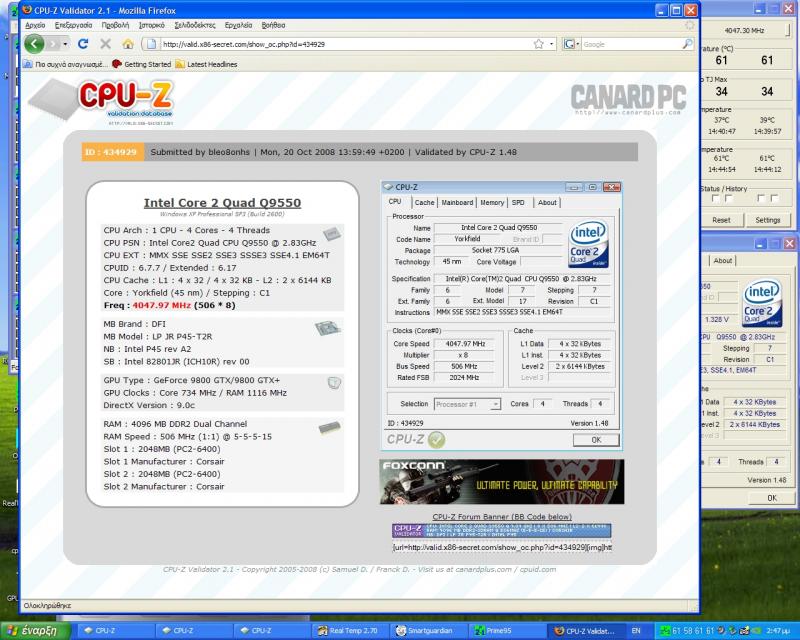800x640 pixels.
Task: Open the Προβολή menu
Action: click(x=115, y=25)
